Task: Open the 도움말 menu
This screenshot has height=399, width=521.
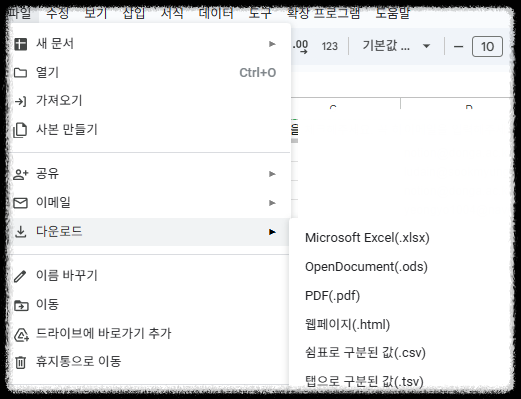Action: click(x=393, y=13)
